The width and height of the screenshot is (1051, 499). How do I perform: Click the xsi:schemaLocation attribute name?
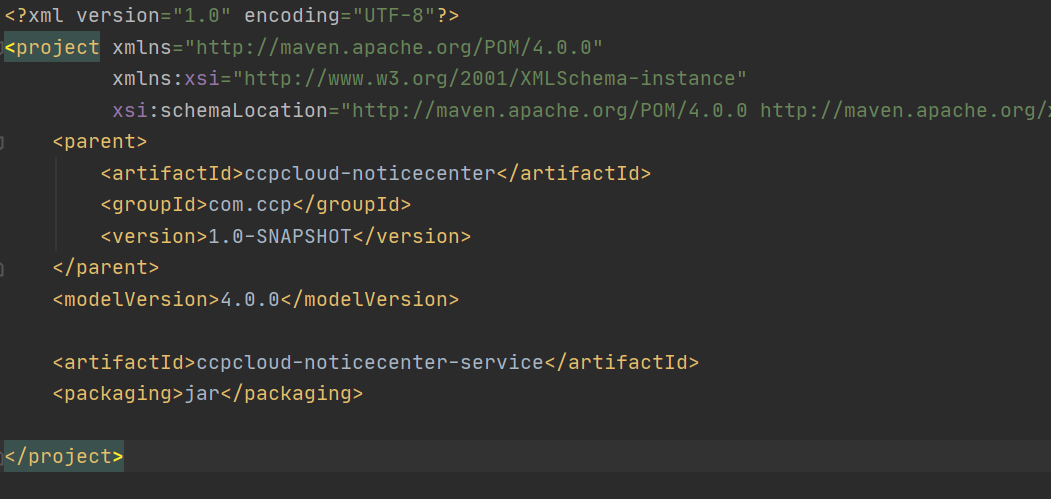tap(220, 111)
